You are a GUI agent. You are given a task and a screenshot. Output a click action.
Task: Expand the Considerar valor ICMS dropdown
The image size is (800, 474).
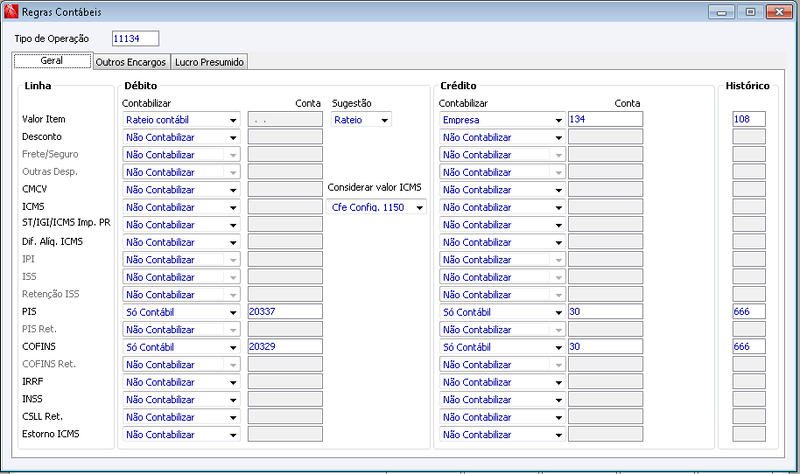377,207
